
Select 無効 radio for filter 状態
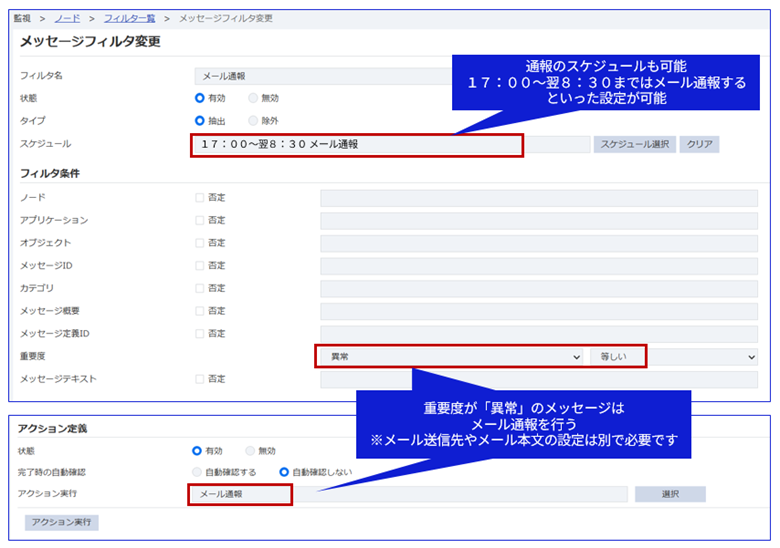pos(253,98)
